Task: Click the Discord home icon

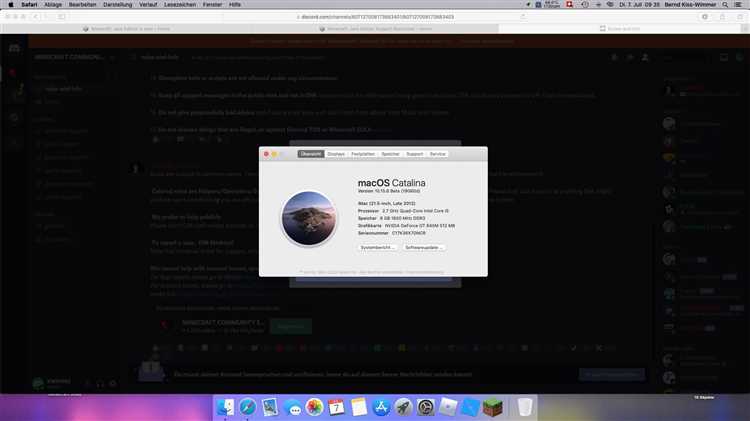Action: [x=14, y=48]
